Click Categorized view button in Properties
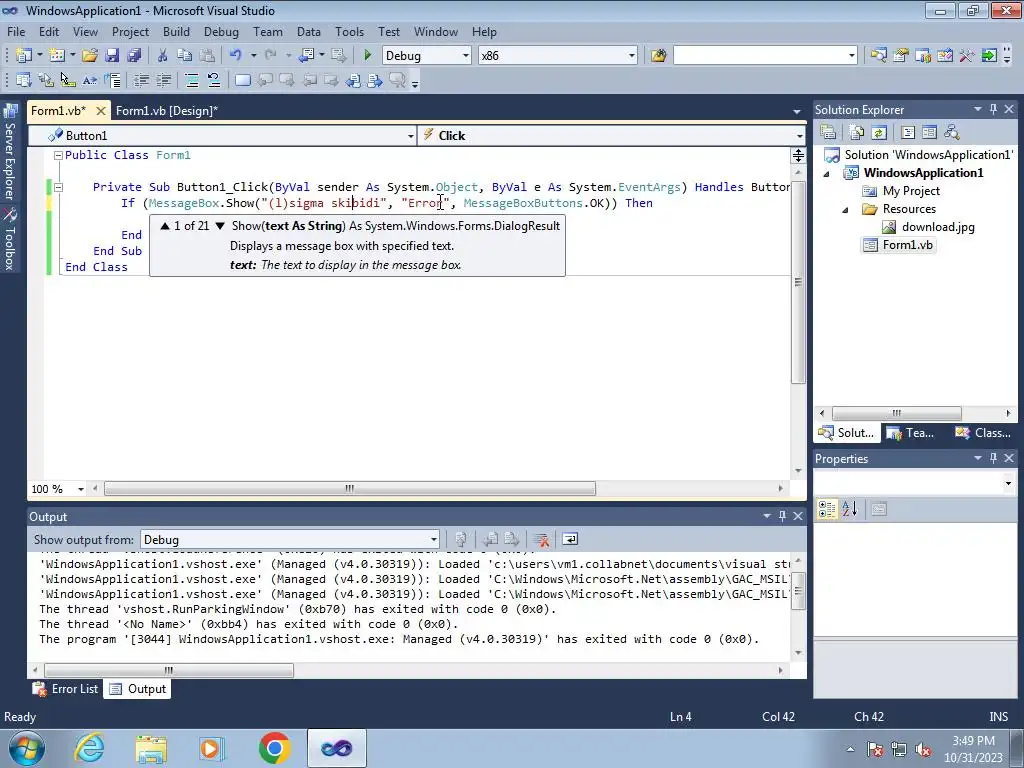The image size is (1024, 768). (827, 509)
